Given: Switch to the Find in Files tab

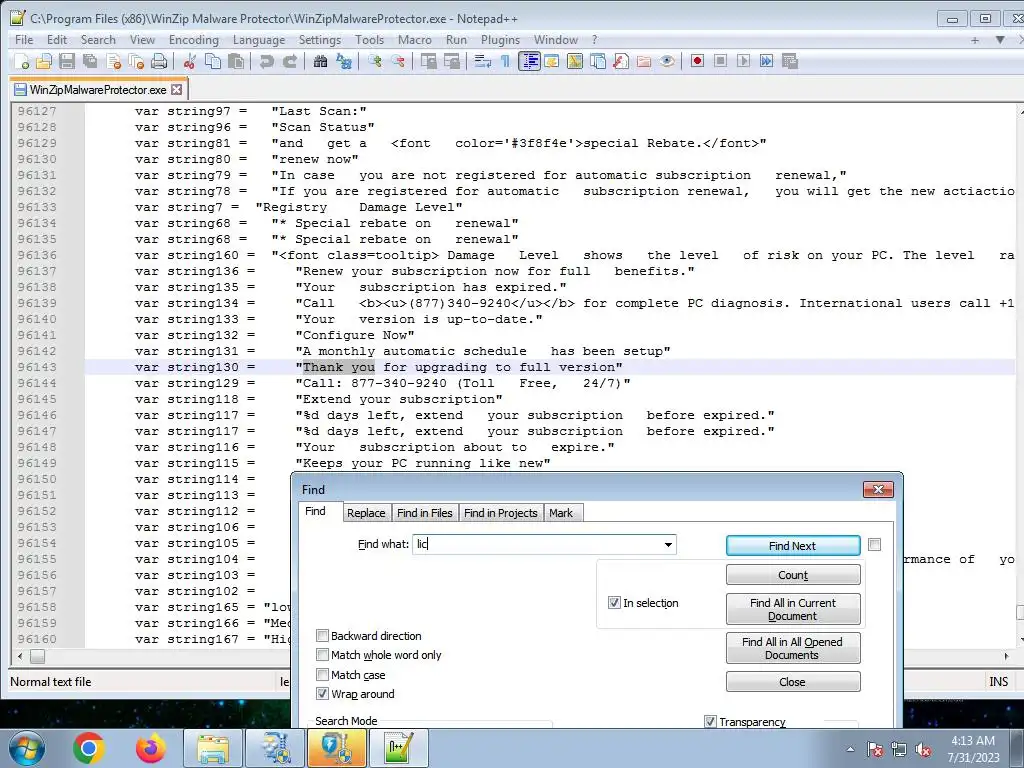Looking at the screenshot, I should [424, 513].
